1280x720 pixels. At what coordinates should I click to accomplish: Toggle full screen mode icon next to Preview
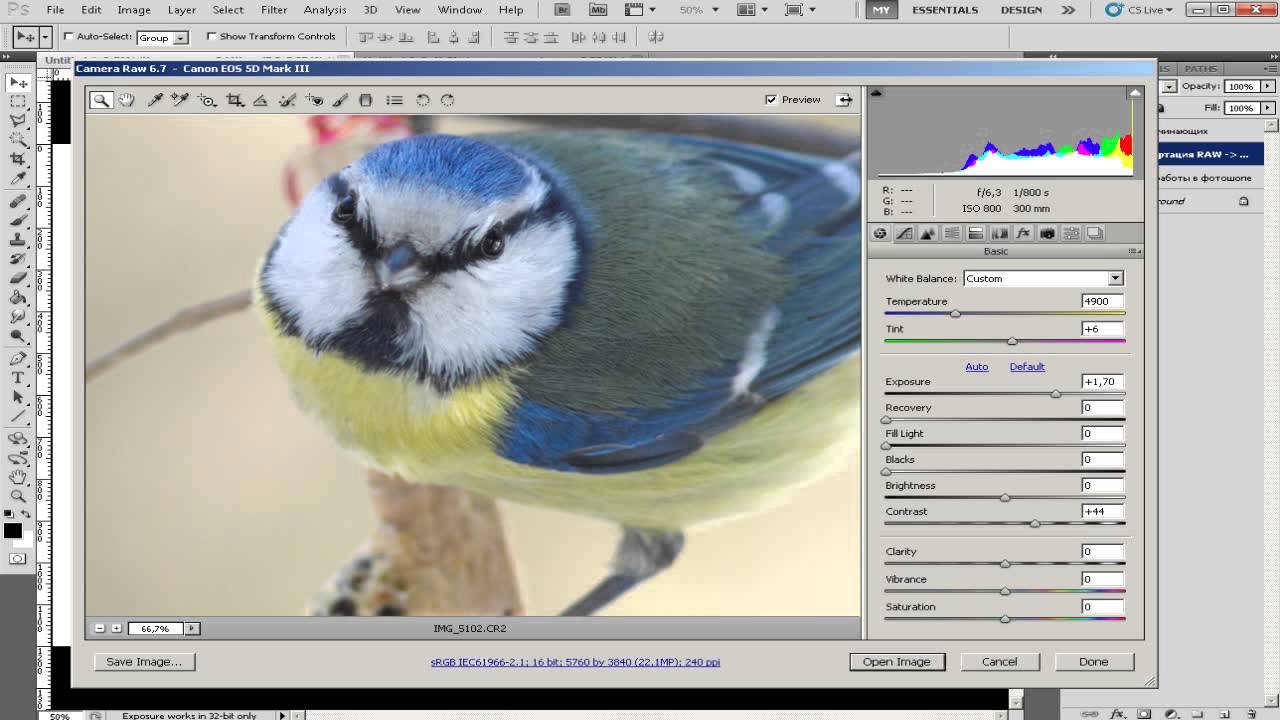845,100
